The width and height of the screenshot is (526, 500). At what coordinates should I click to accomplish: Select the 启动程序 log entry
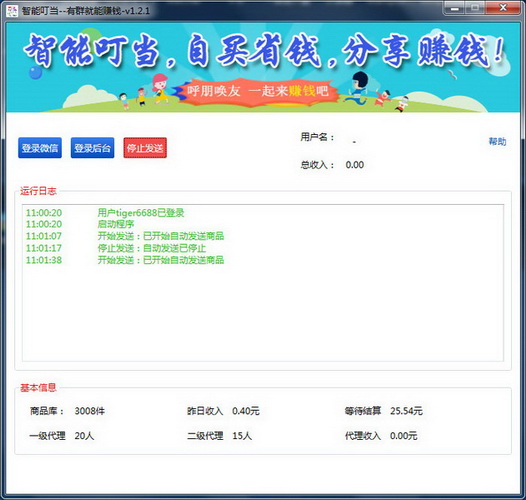116,224
